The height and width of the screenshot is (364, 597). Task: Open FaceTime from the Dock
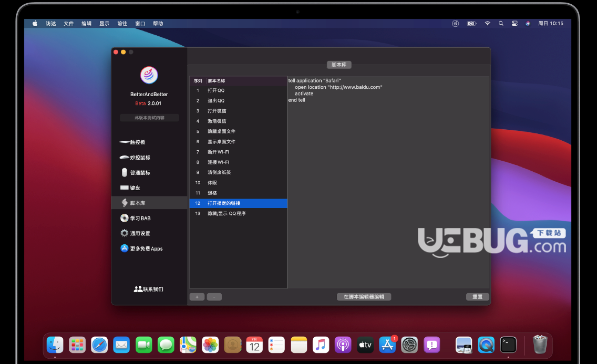coord(144,345)
